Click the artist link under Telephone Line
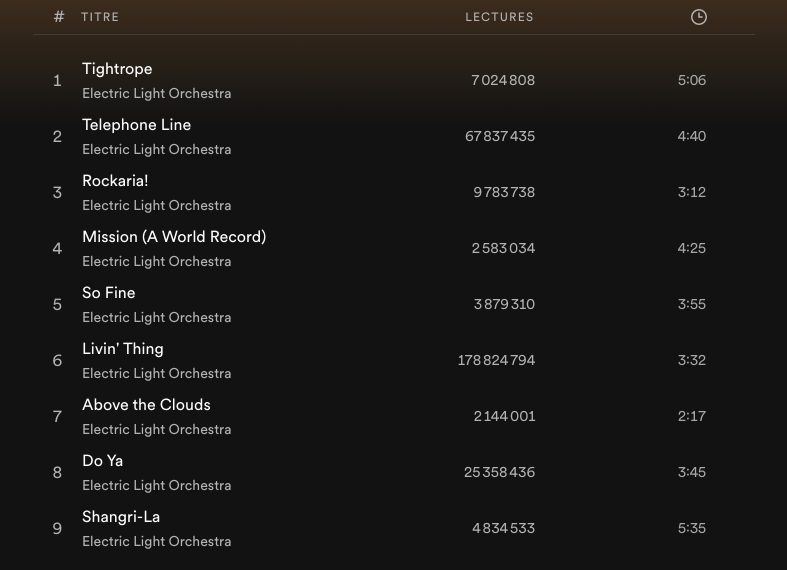This screenshot has width=787, height=570. pyautogui.click(x=156, y=150)
